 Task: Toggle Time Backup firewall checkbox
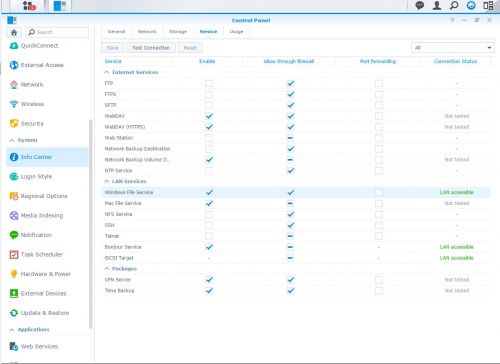[290, 291]
